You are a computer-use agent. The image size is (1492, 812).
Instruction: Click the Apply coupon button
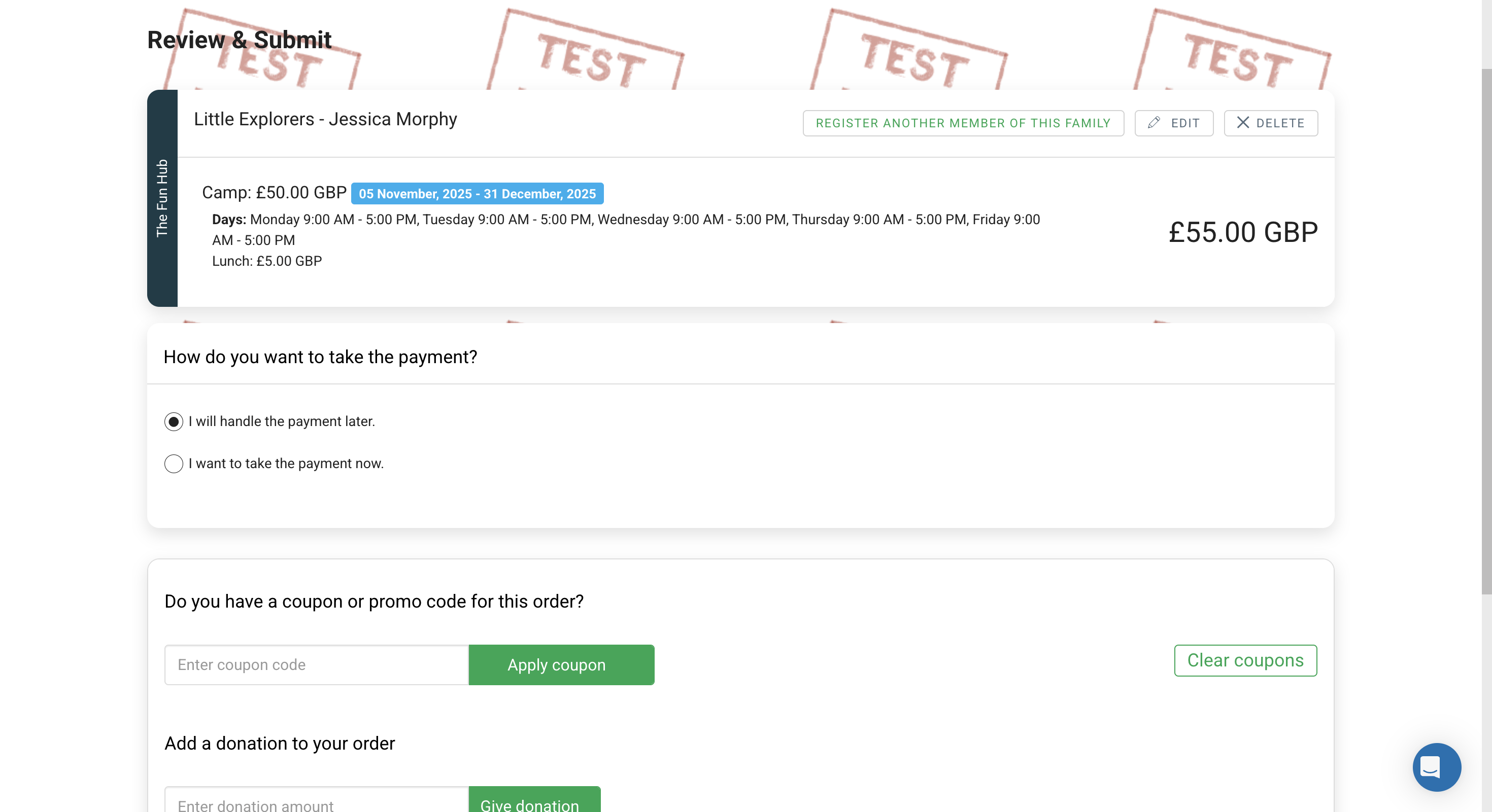(561, 665)
